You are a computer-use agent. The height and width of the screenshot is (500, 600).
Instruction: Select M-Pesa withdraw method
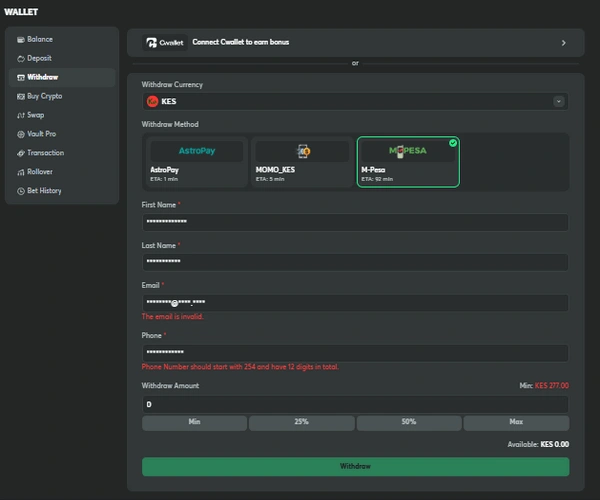pos(408,162)
